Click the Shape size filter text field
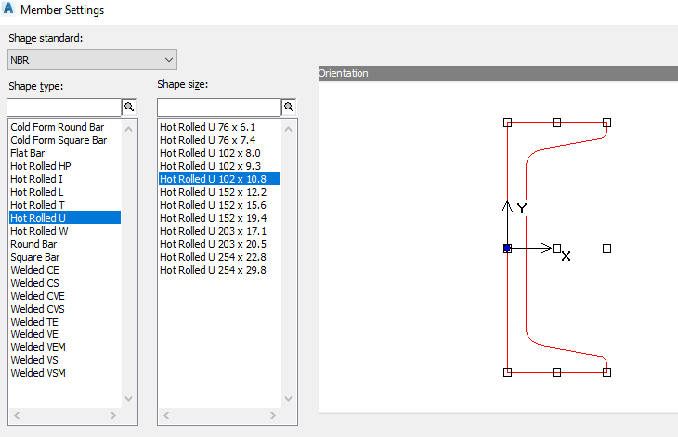Viewport: 678px width, 437px height. (x=218, y=106)
